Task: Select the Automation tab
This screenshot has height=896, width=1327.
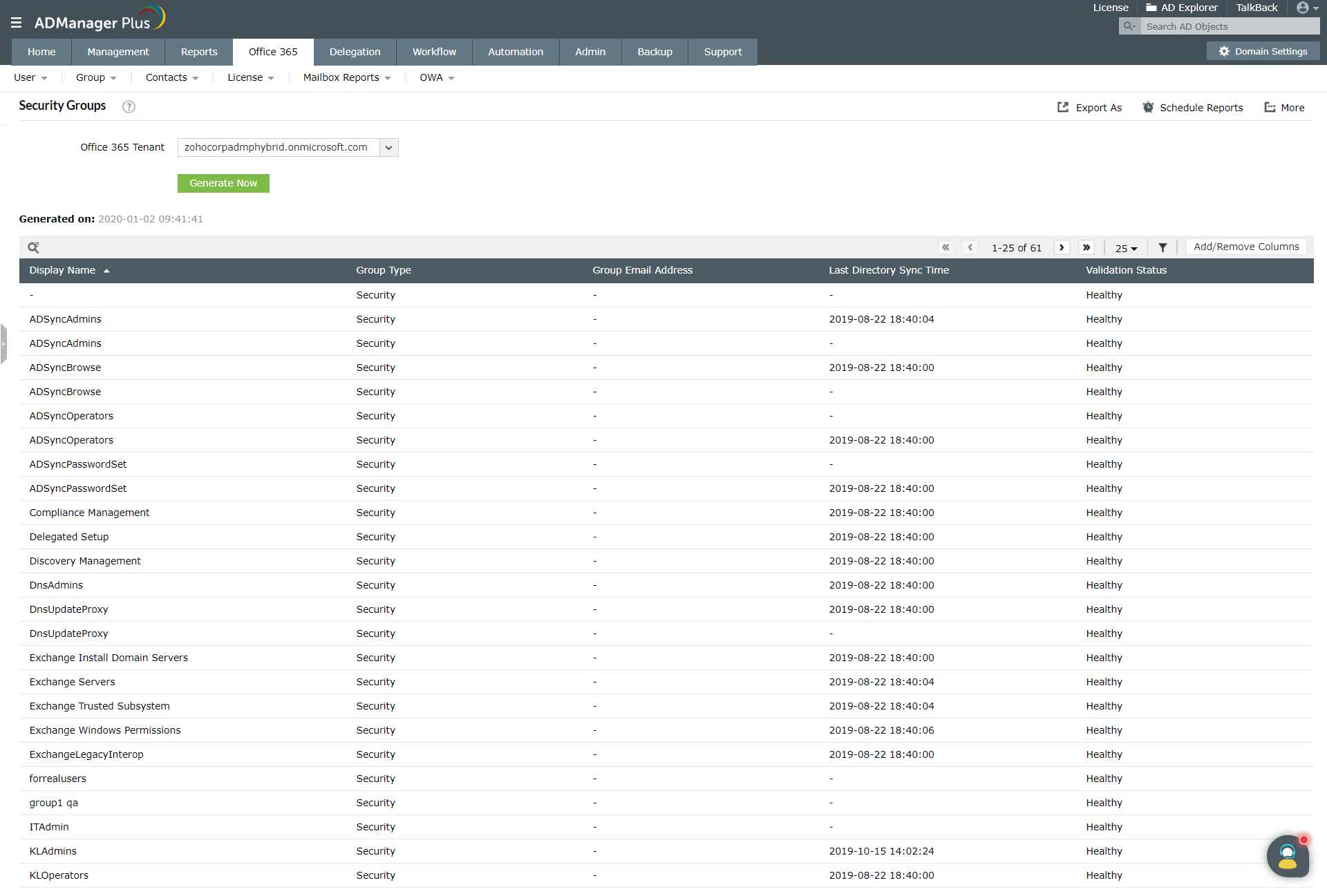Action: coord(515,52)
